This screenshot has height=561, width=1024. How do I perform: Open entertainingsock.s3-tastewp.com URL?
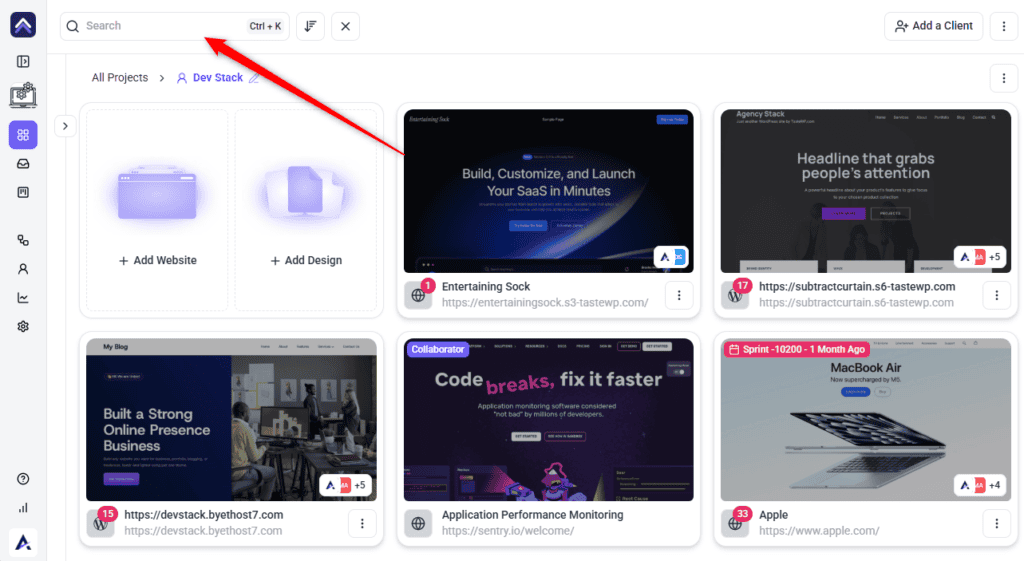click(x=545, y=302)
